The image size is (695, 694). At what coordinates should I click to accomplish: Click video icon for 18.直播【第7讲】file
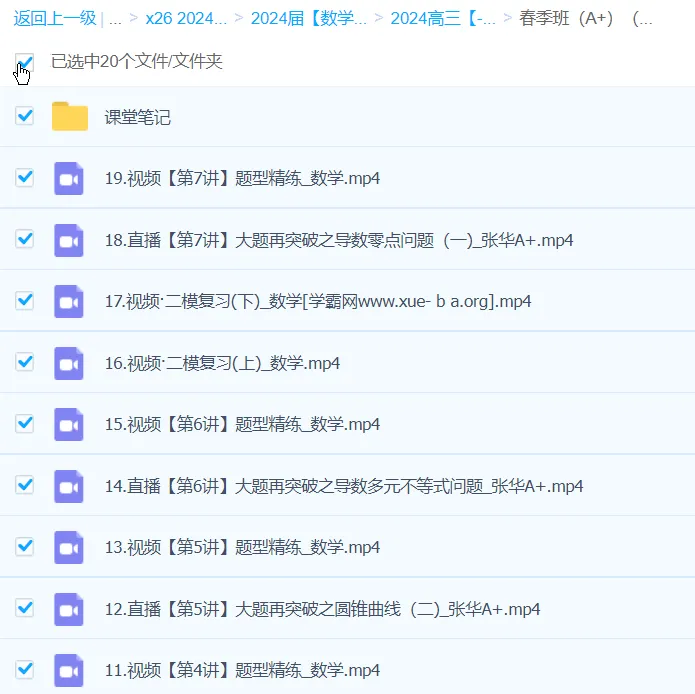[69, 240]
